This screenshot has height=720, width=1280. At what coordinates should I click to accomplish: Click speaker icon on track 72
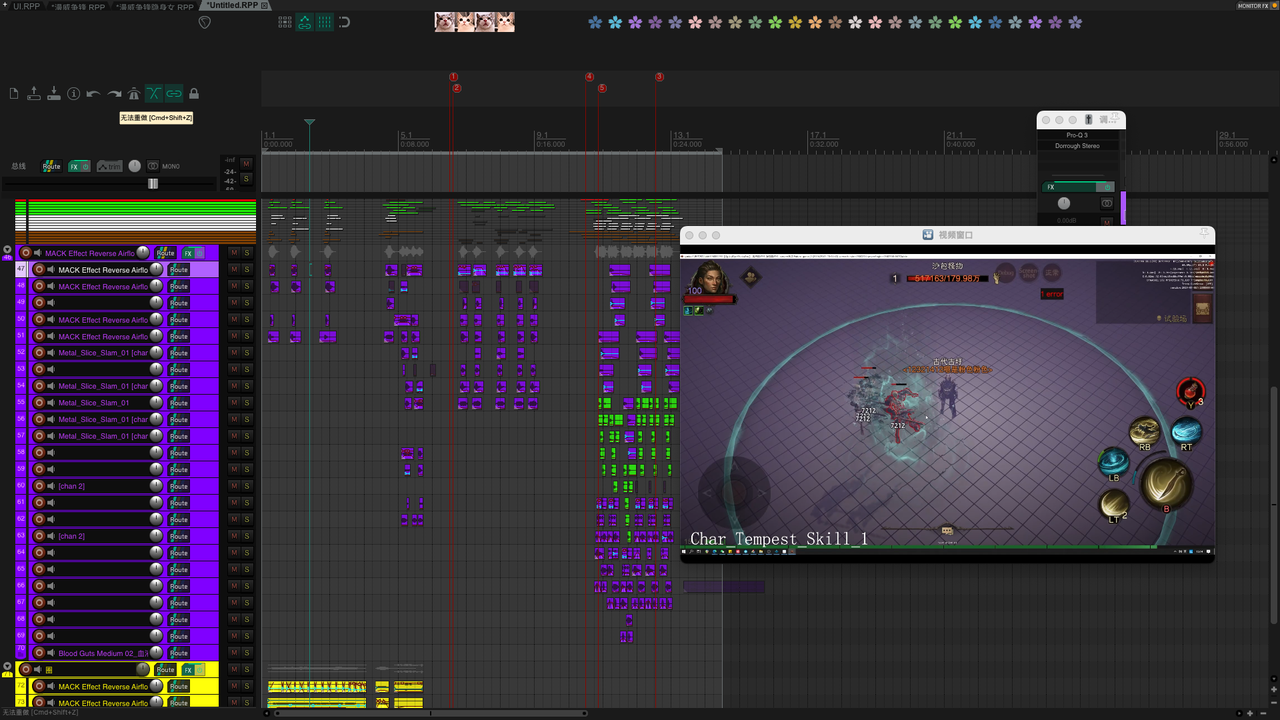(51, 687)
